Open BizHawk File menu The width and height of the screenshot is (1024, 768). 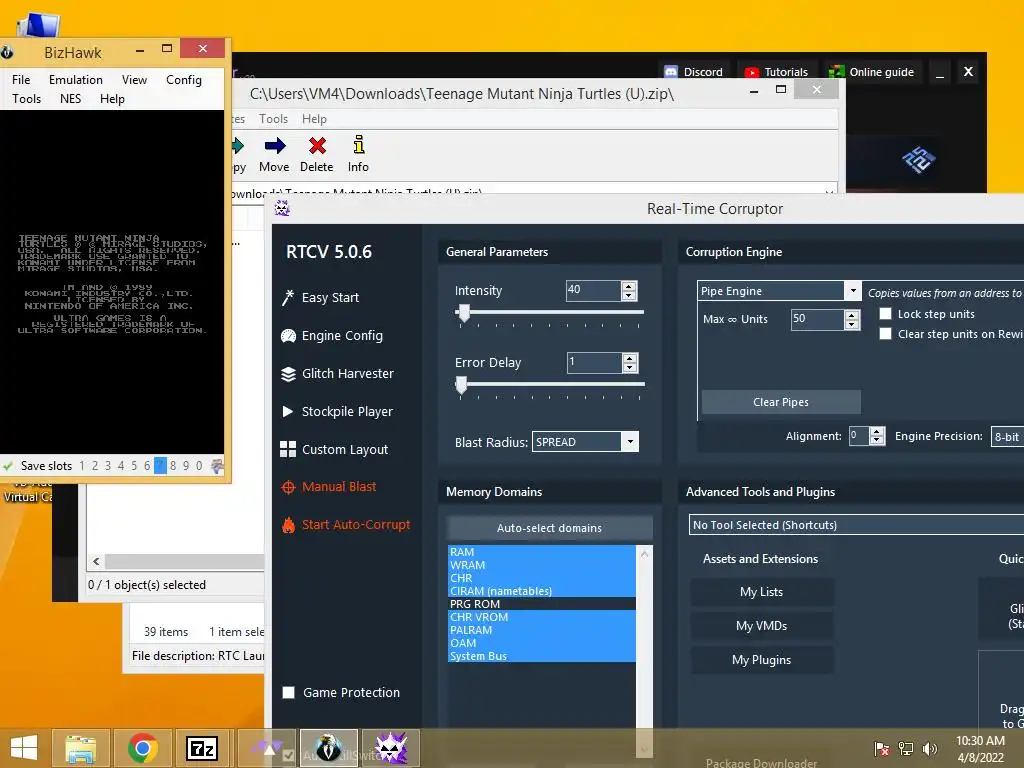tap(21, 80)
